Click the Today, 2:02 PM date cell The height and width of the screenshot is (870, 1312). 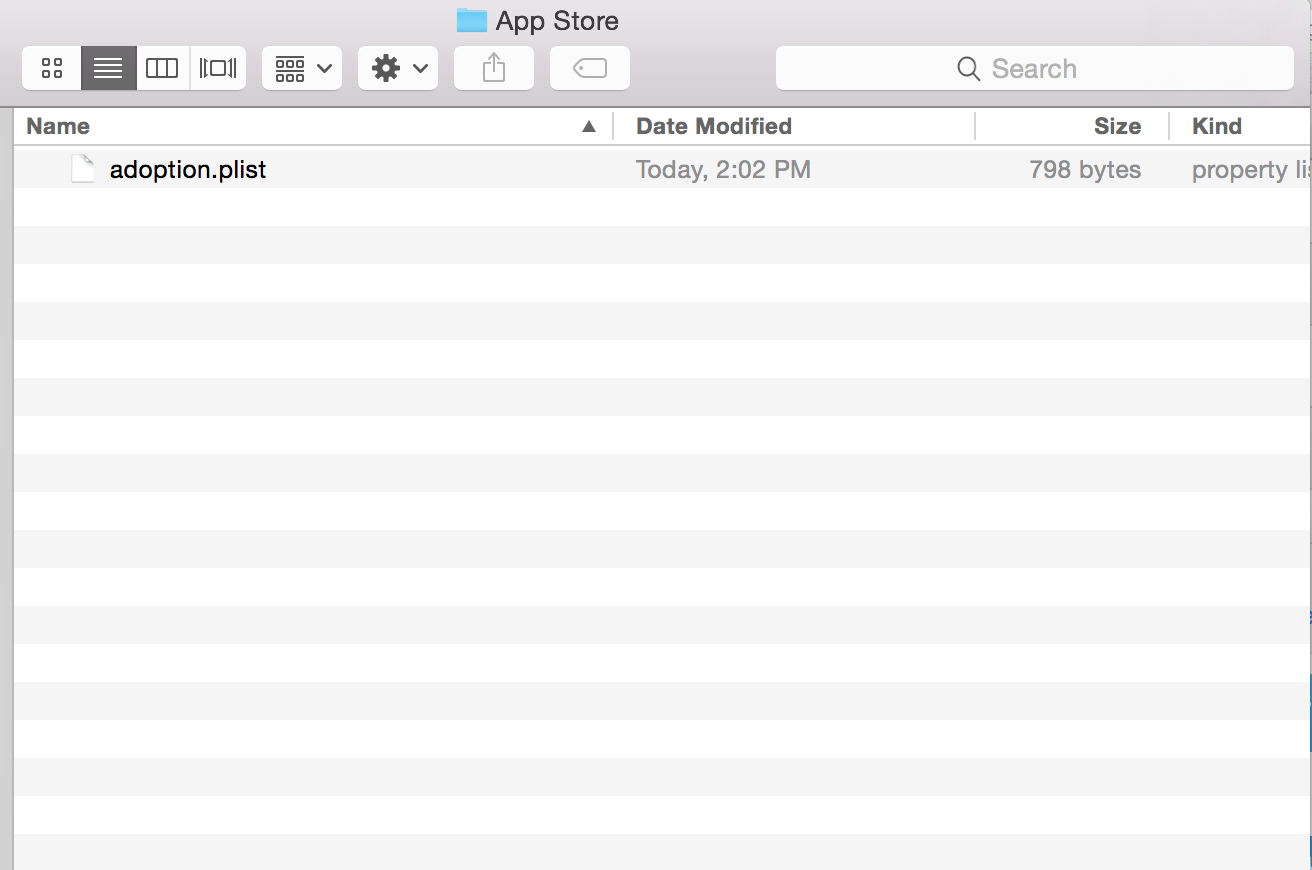(x=723, y=170)
